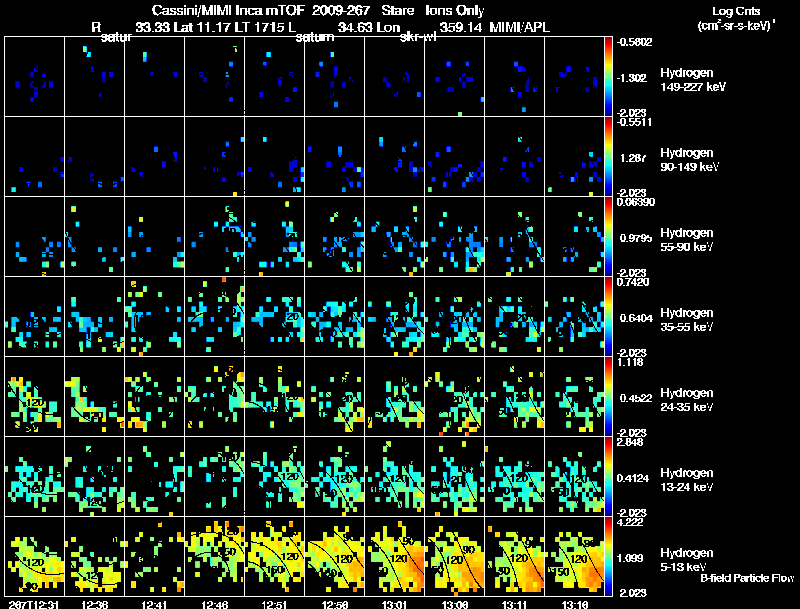Select the 'Hydrogen 90-149 keV' row label
The width and height of the screenshot is (800, 609).
[690, 160]
